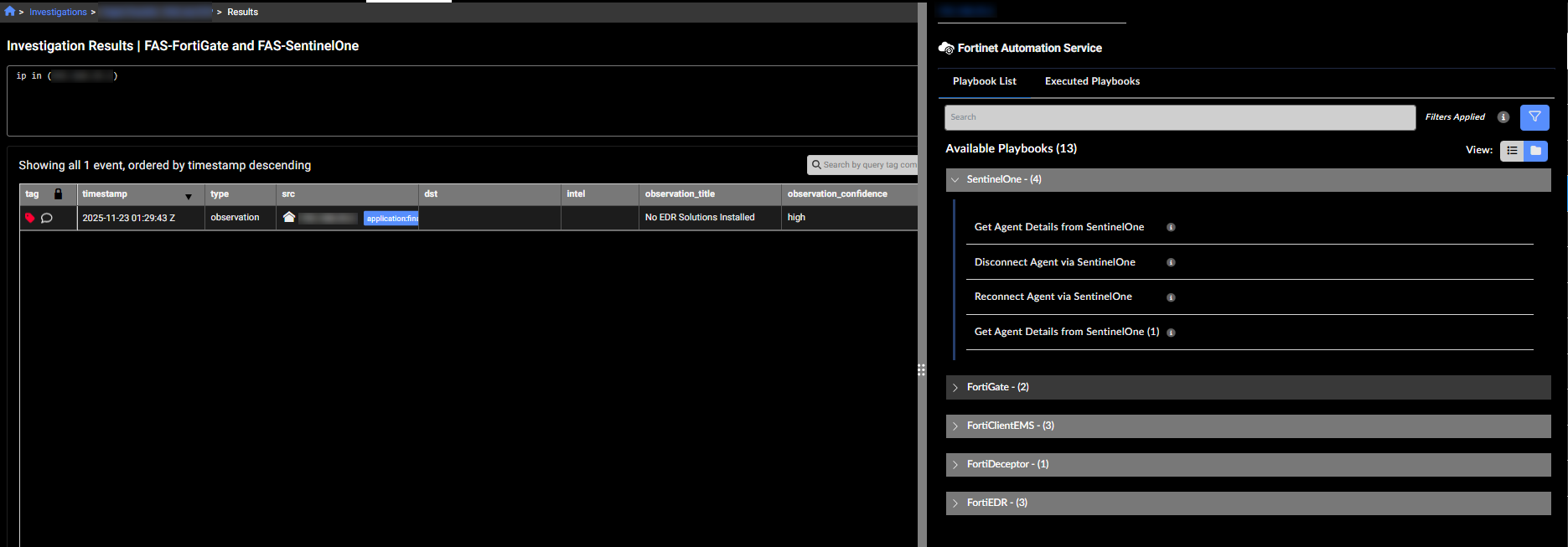Info icon for Reconnect Agent via SentinelOne
This screenshot has height=547, width=1568.
[1171, 297]
